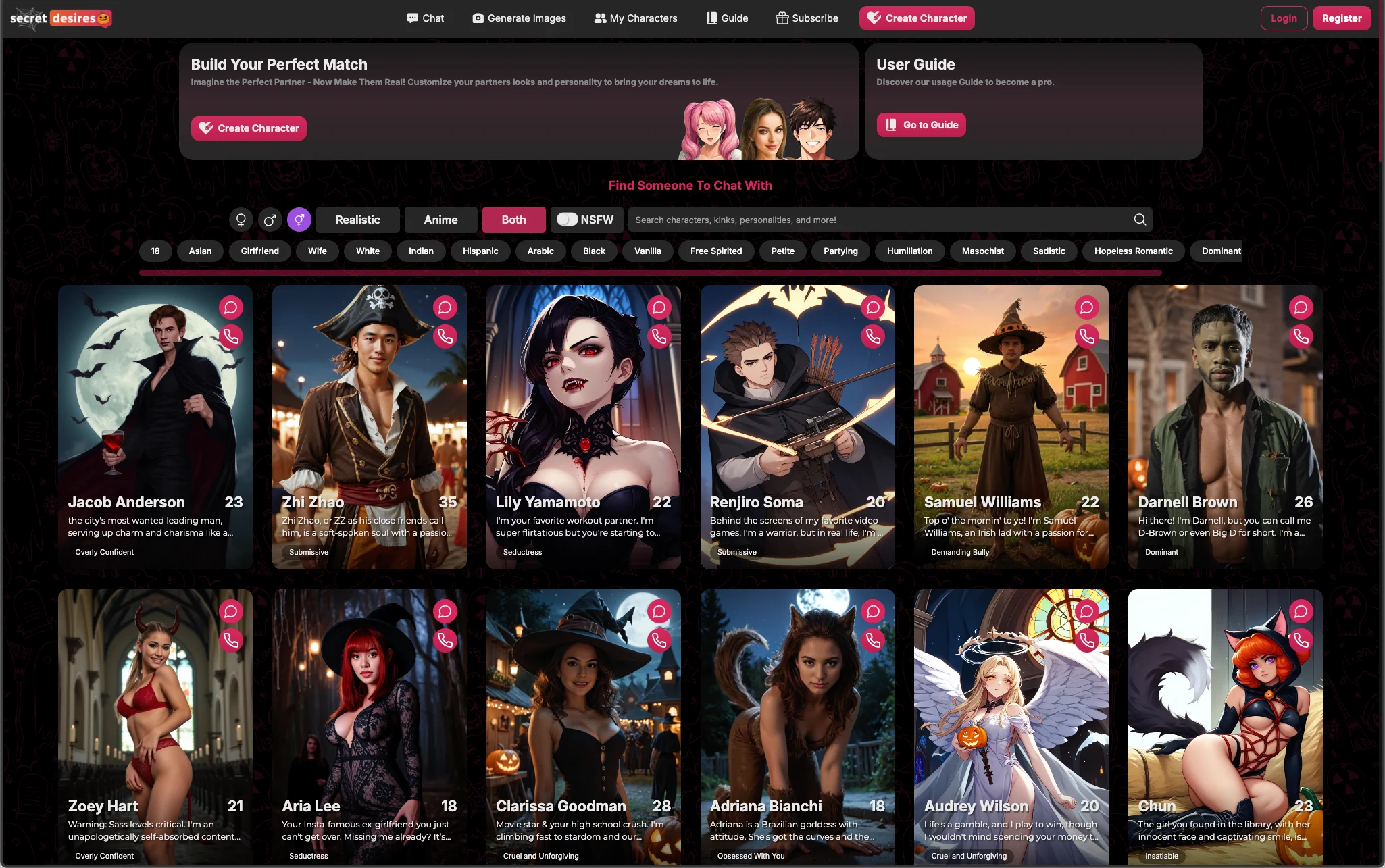Toggle the Vanilla filter tag
Image resolution: width=1385 pixels, height=868 pixels.
pos(647,251)
